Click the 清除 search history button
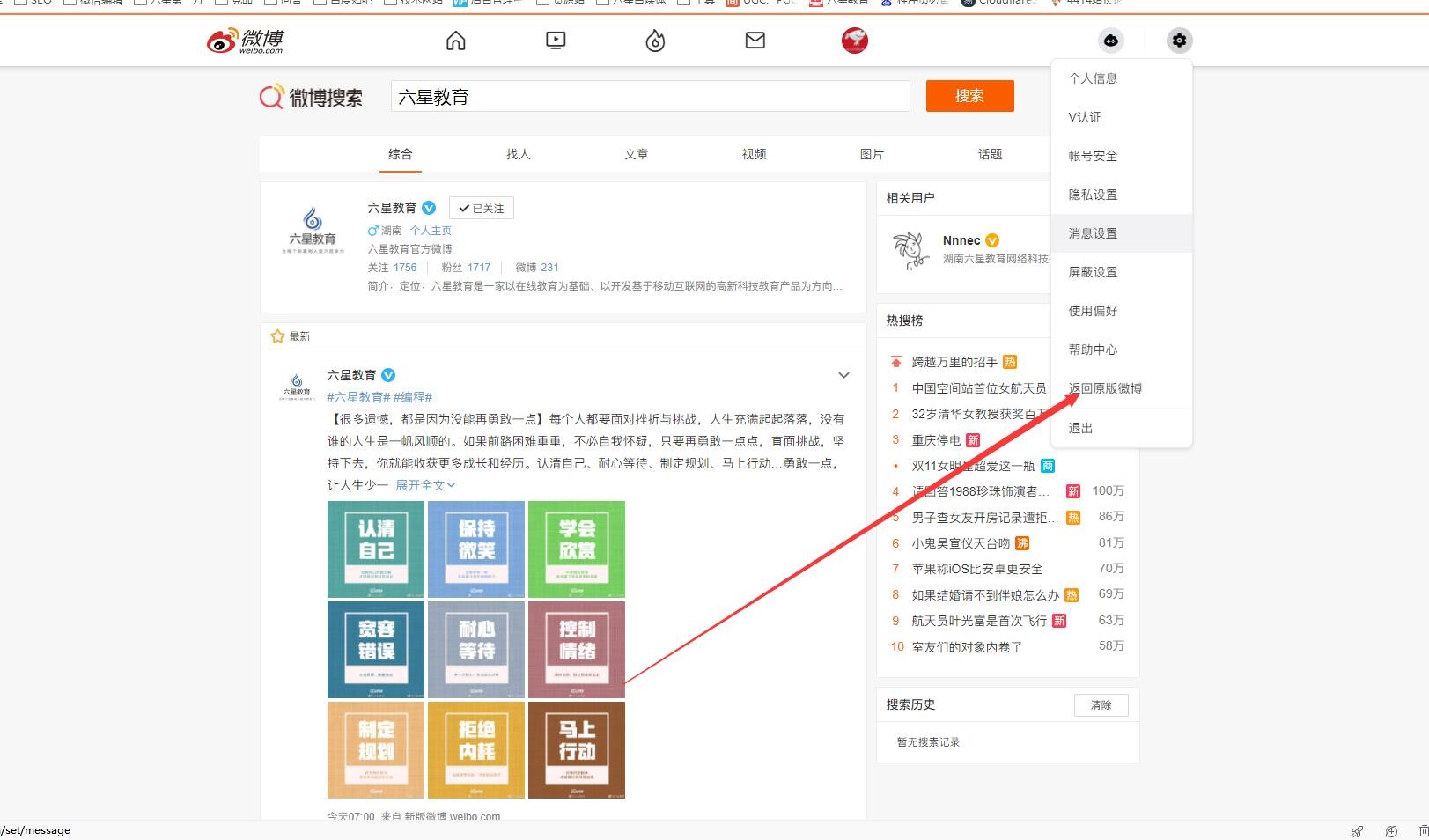This screenshot has height=840, width=1429. point(1101,705)
